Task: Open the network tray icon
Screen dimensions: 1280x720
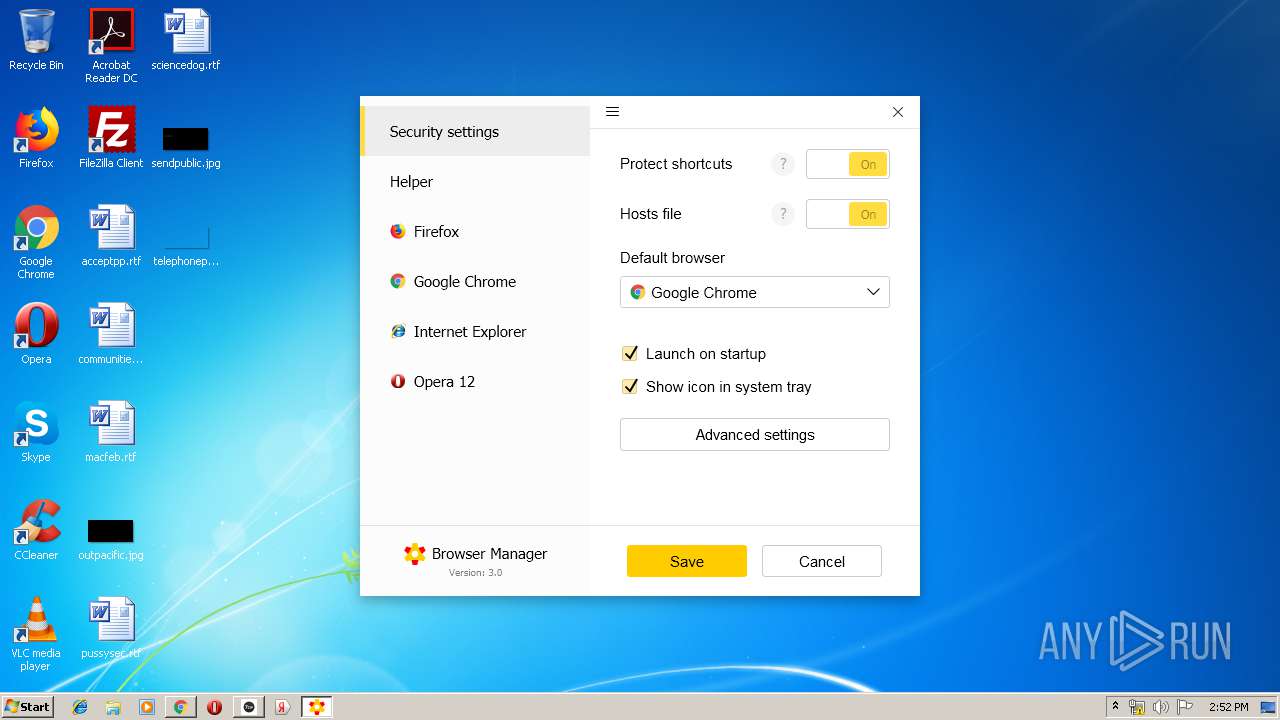Action: coord(1137,707)
